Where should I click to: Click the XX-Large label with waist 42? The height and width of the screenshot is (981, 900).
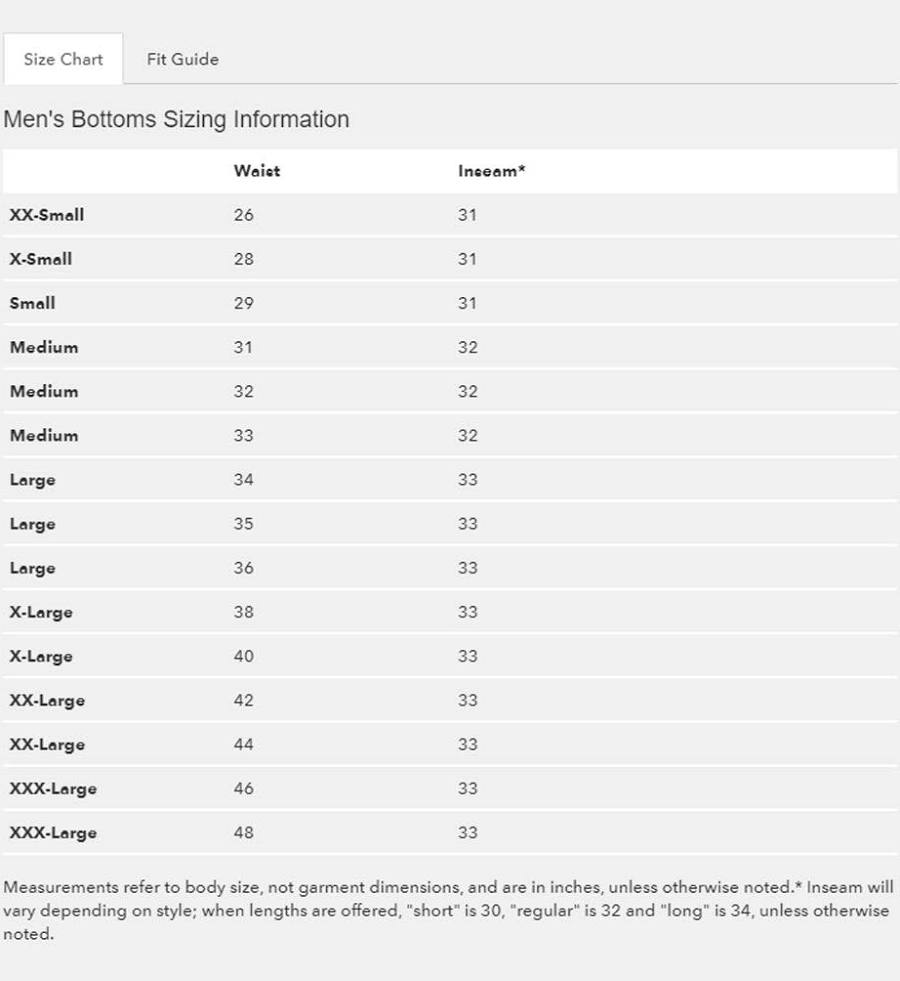[47, 700]
